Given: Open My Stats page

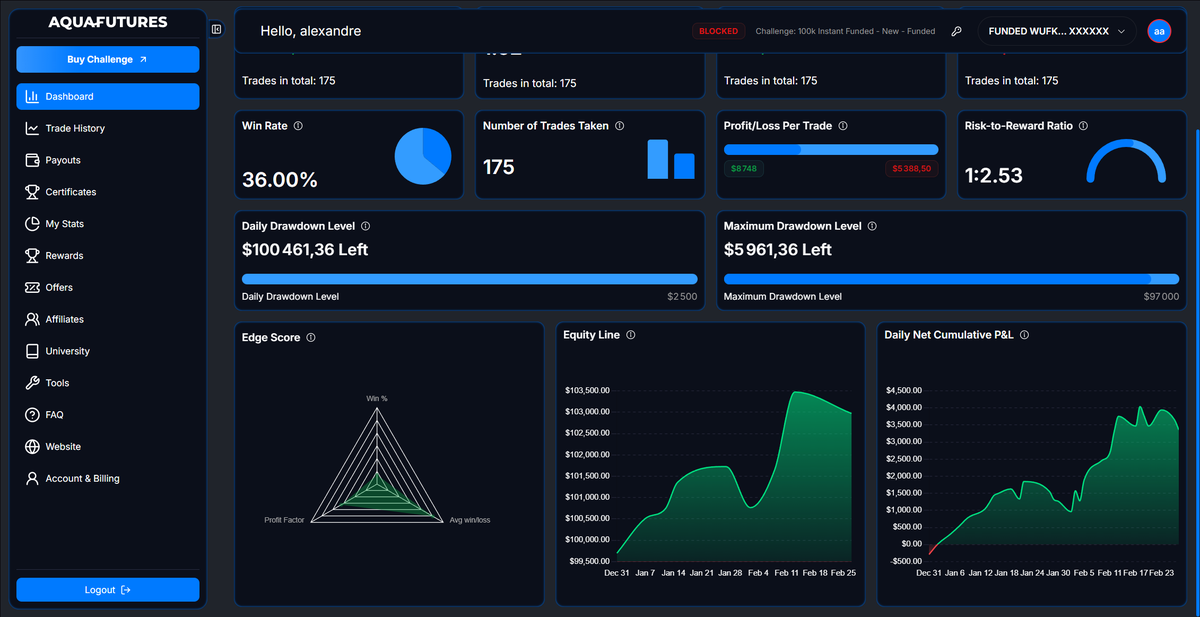Looking at the screenshot, I should 108,224.
